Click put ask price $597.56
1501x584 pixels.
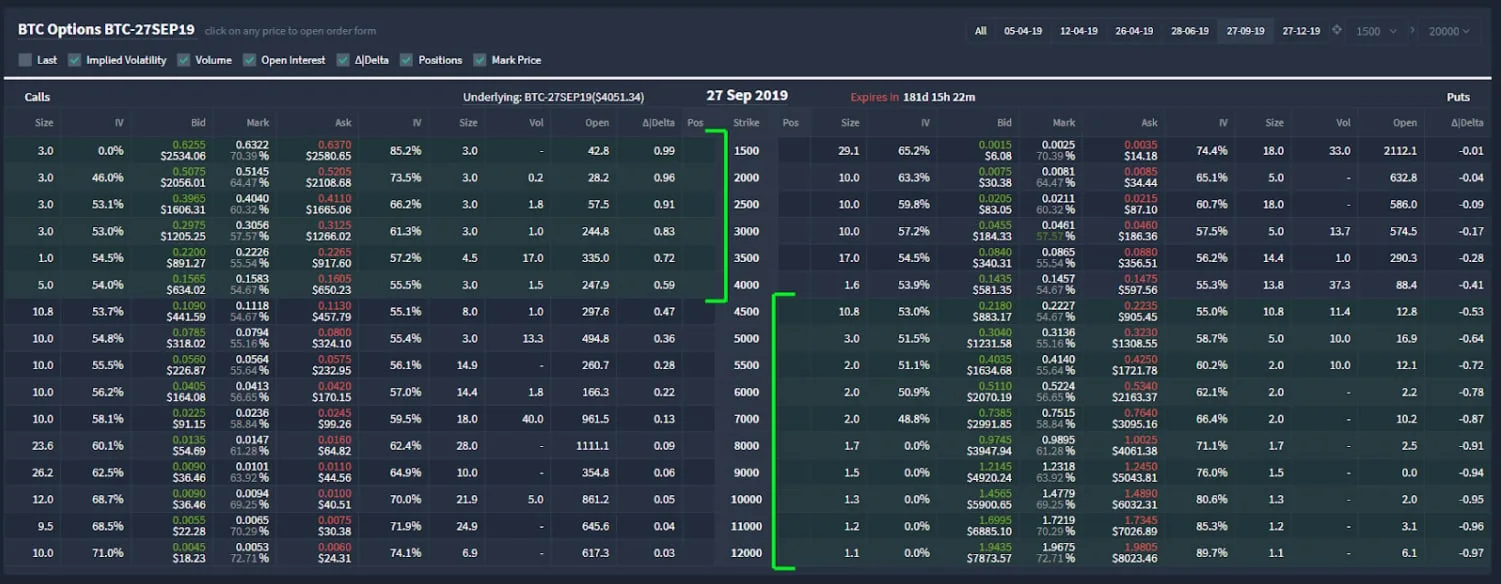coord(1136,291)
